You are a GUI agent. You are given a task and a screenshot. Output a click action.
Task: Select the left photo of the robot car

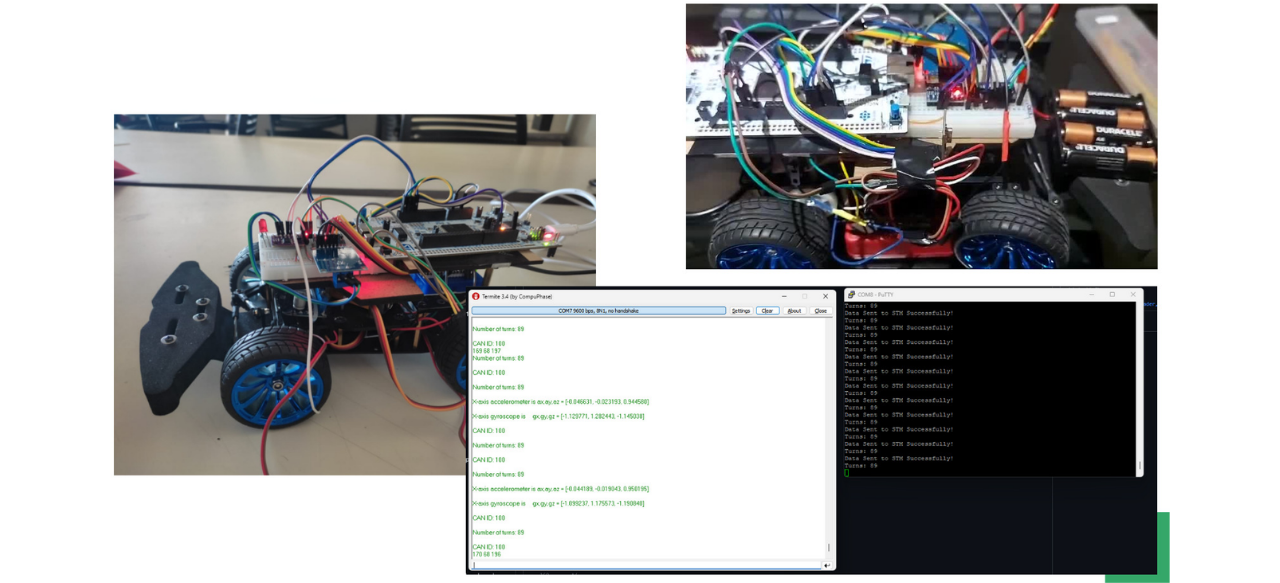355,294
